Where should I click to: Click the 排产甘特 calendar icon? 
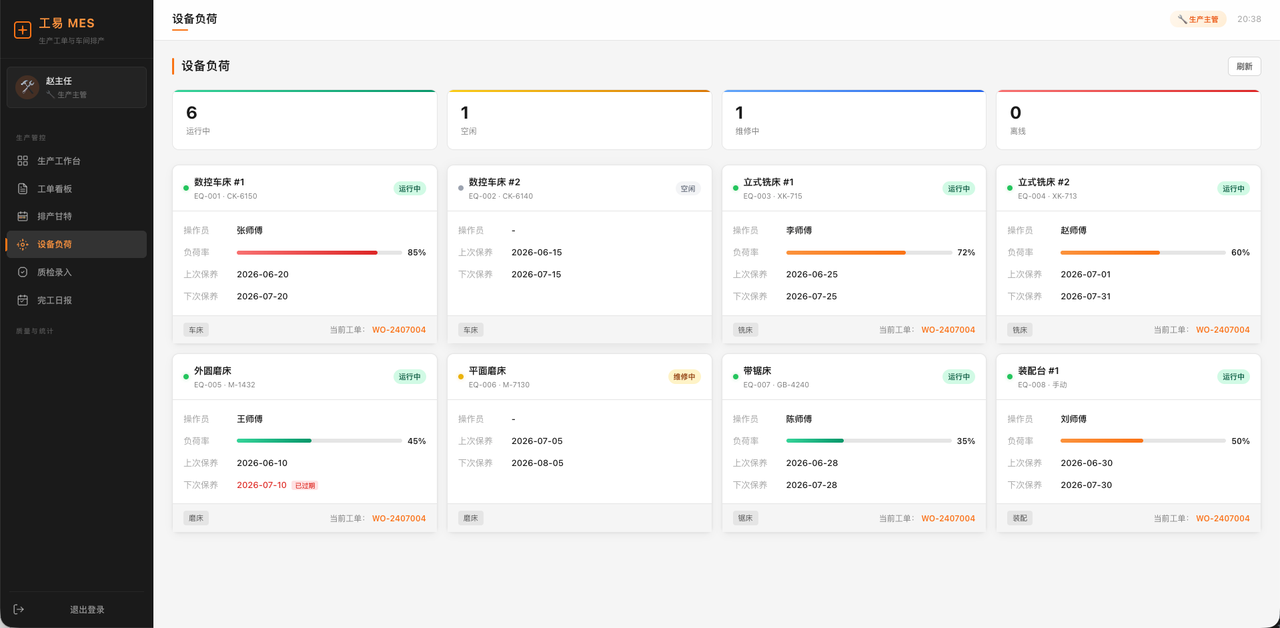click(x=23, y=216)
